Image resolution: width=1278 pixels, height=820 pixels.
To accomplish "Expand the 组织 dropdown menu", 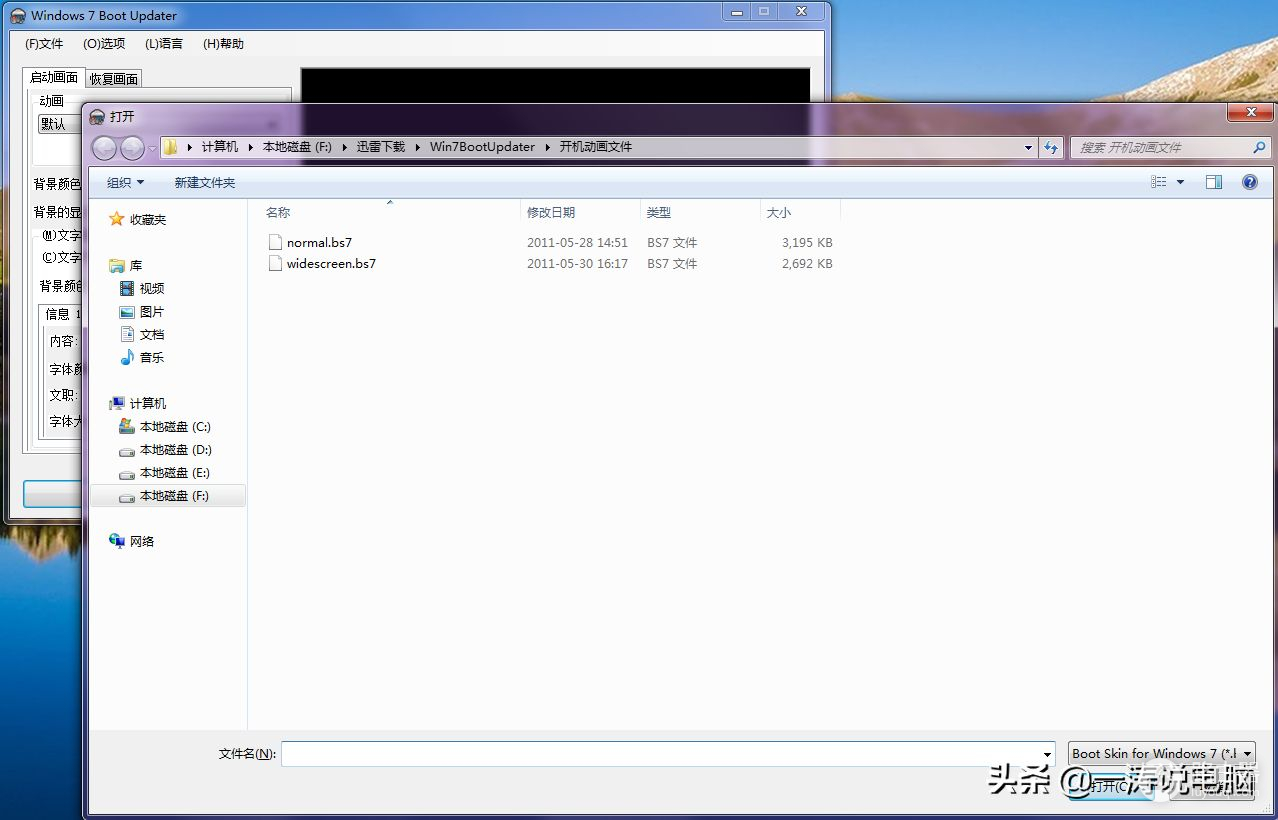I will pyautogui.click(x=125, y=183).
